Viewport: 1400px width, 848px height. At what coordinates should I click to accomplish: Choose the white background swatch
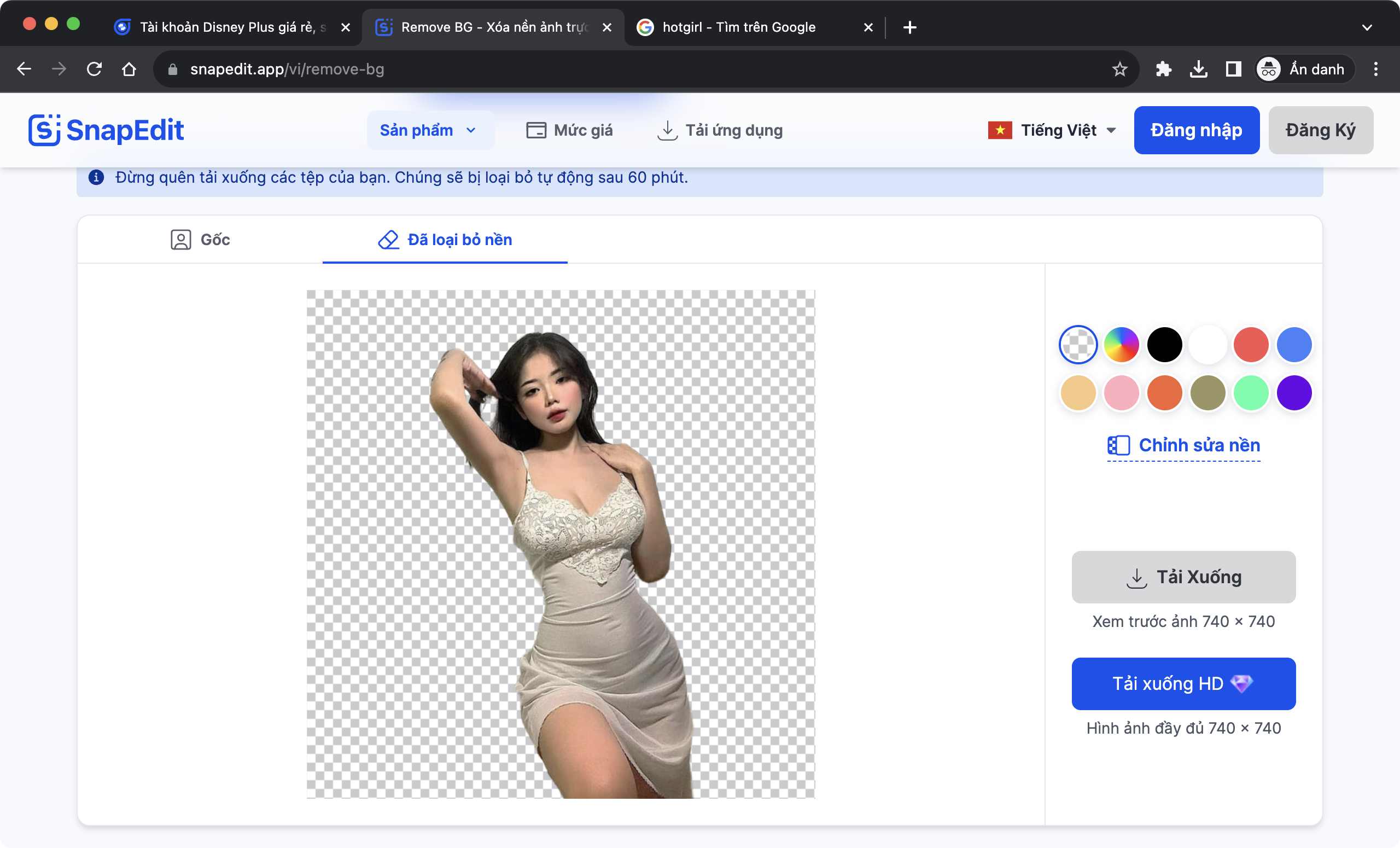click(1207, 345)
